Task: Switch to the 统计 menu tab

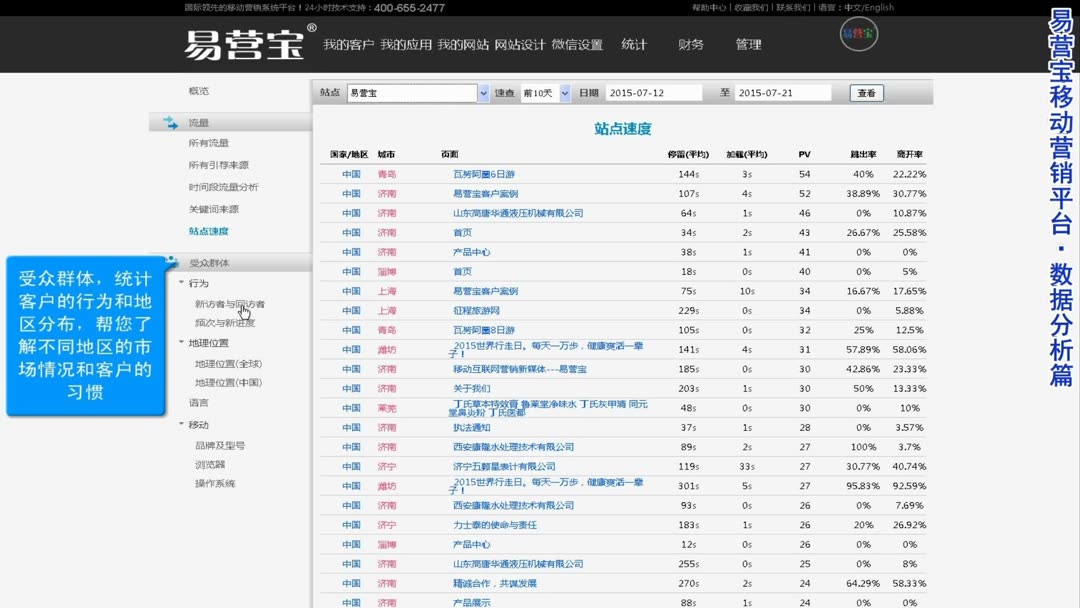Action: (x=634, y=44)
